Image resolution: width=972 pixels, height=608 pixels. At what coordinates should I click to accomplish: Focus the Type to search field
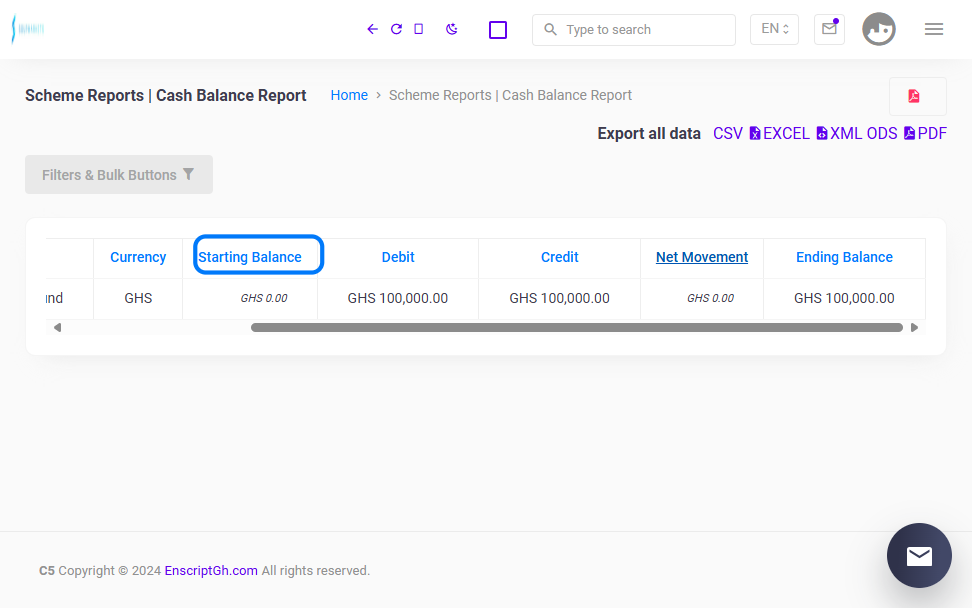[x=634, y=30]
